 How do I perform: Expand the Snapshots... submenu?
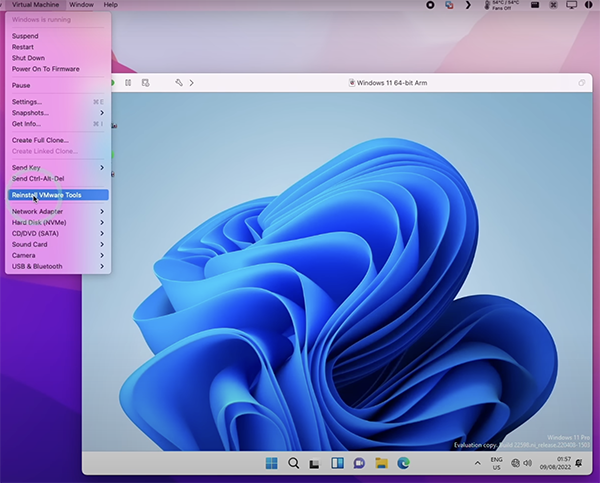coord(58,113)
